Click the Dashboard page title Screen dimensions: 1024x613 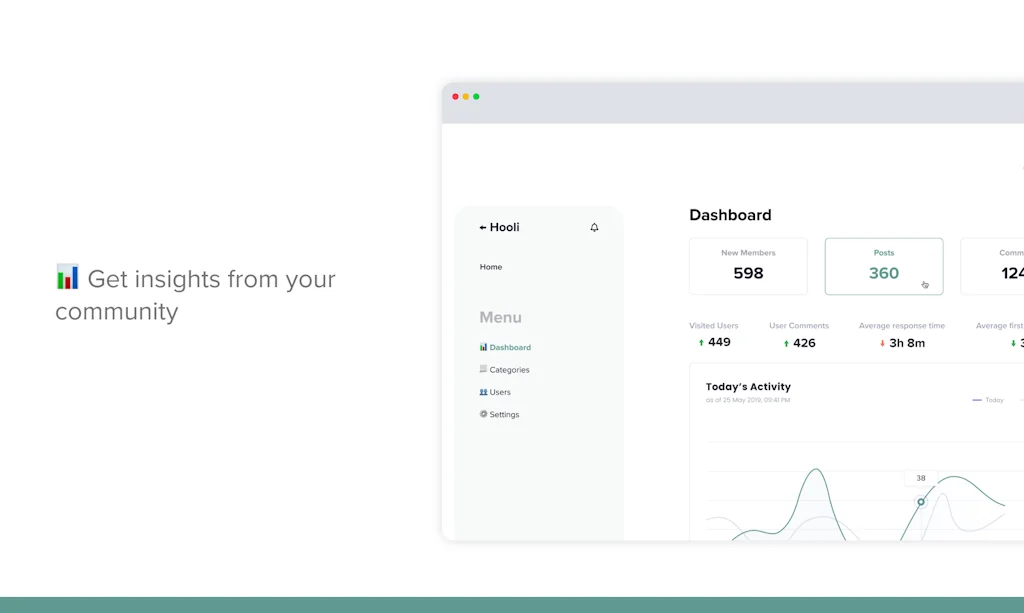[x=730, y=215]
